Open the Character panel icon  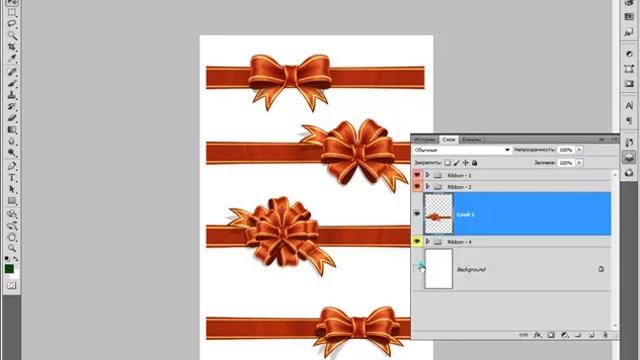point(629,105)
